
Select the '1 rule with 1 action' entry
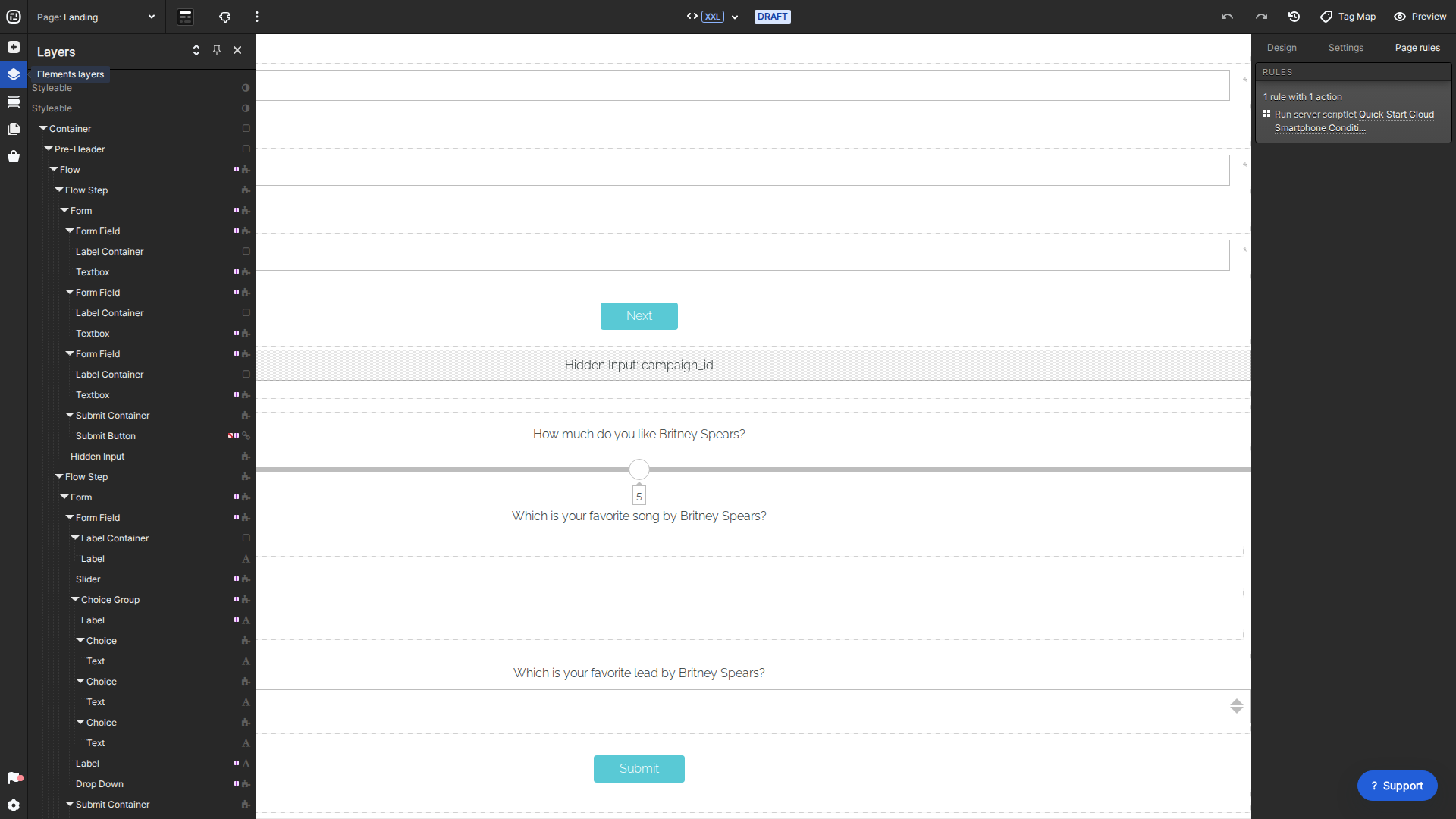[x=1303, y=97]
